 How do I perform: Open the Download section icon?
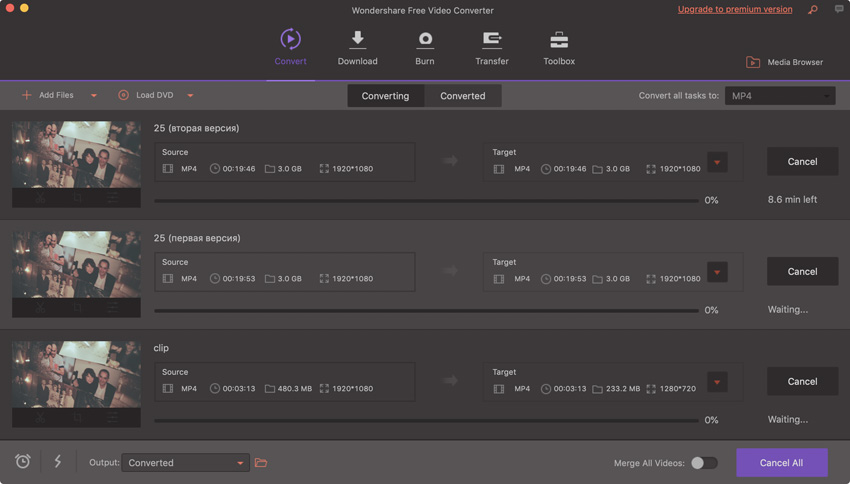tap(357, 40)
